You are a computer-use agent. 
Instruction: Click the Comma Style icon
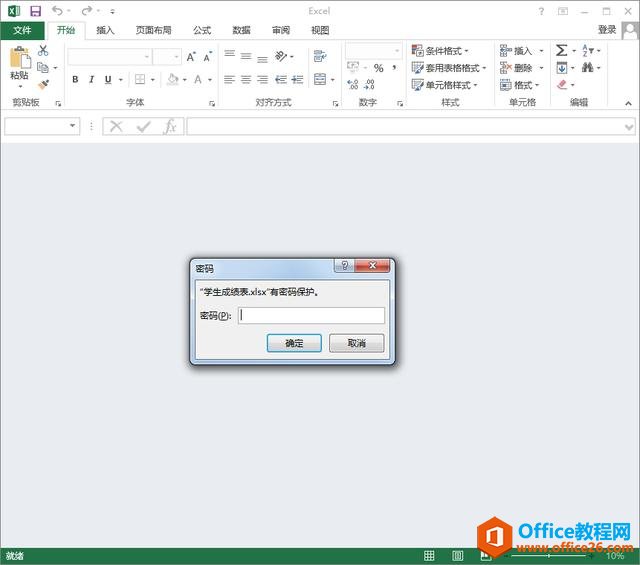[x=394, y=67]
